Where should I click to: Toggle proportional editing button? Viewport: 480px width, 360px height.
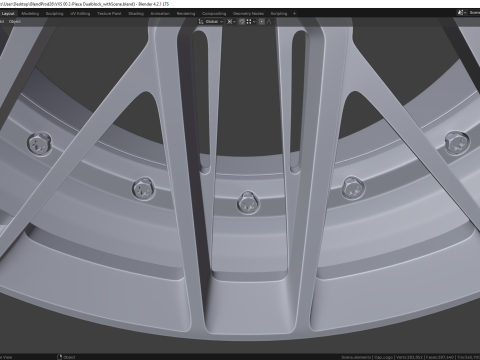(x=262, y=22)
